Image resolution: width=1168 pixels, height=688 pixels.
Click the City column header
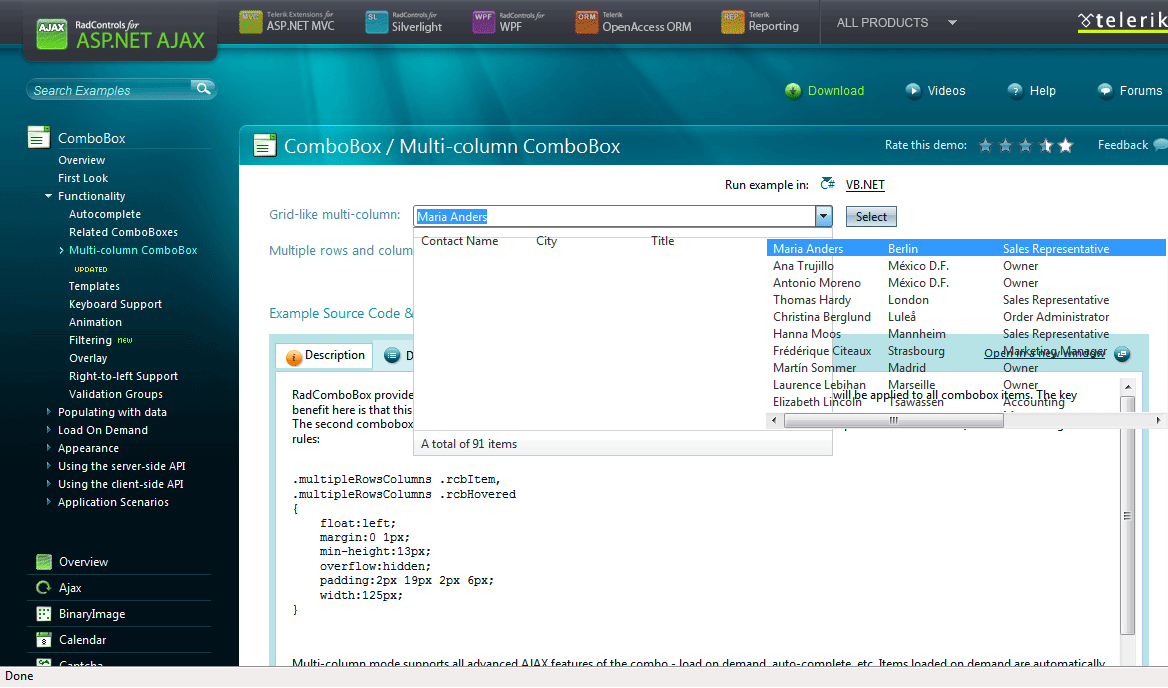(546, 241)
